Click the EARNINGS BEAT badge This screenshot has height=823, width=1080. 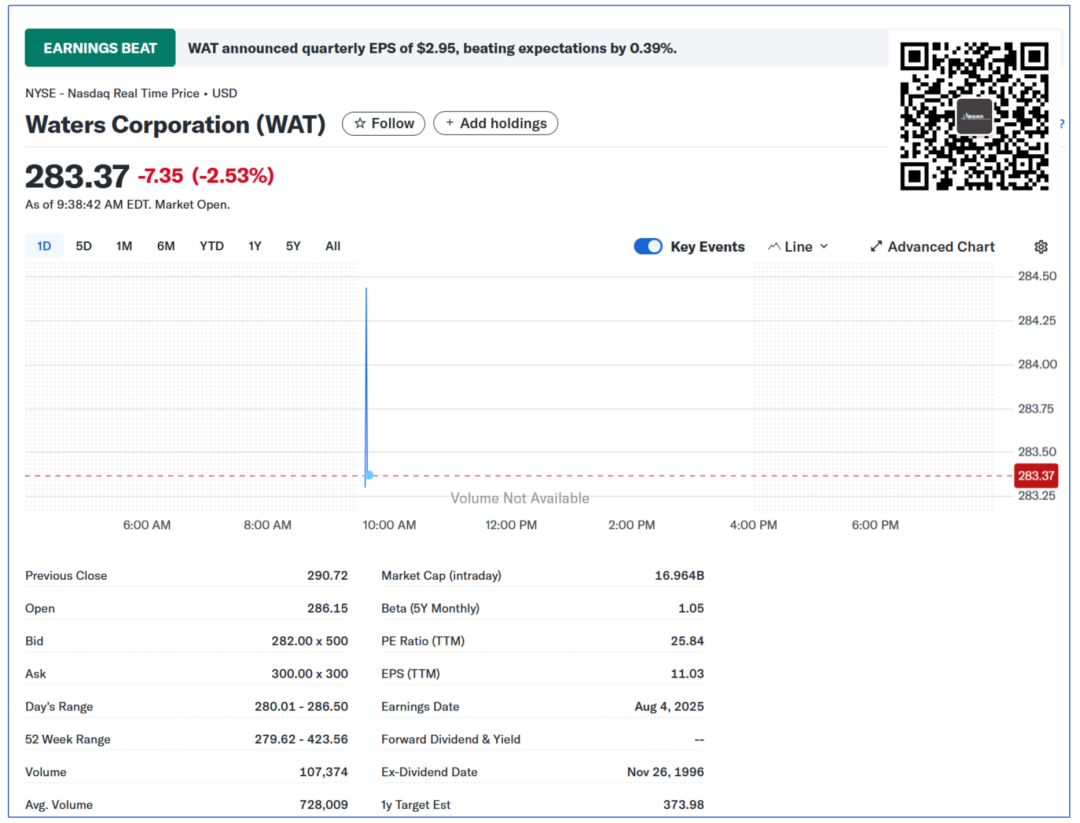[x=100, y=48]
